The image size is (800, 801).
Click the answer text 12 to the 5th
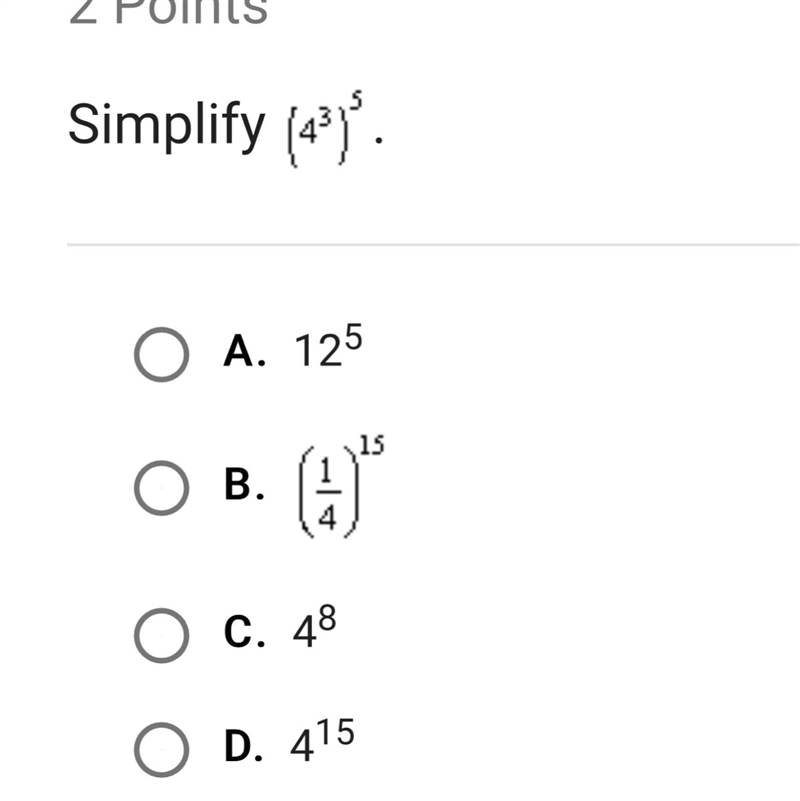pyautogui.click(x=328, y=346)
